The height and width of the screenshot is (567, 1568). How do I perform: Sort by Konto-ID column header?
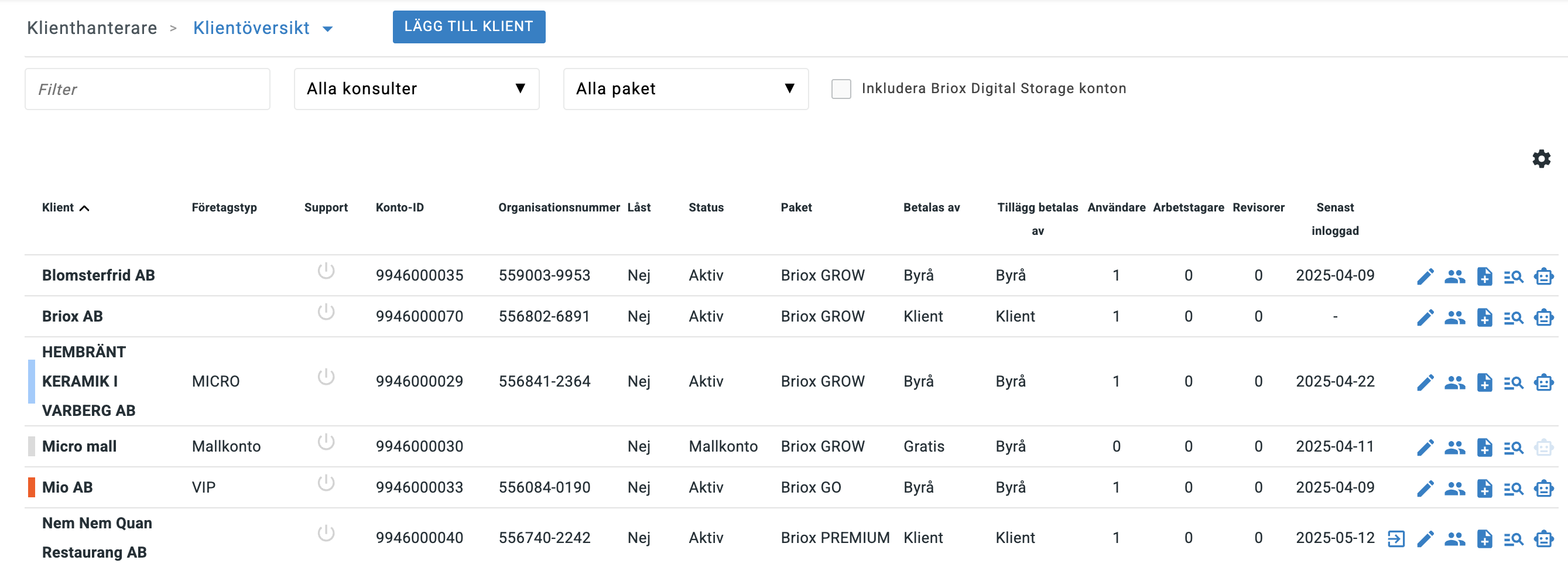tap(399, 208)
